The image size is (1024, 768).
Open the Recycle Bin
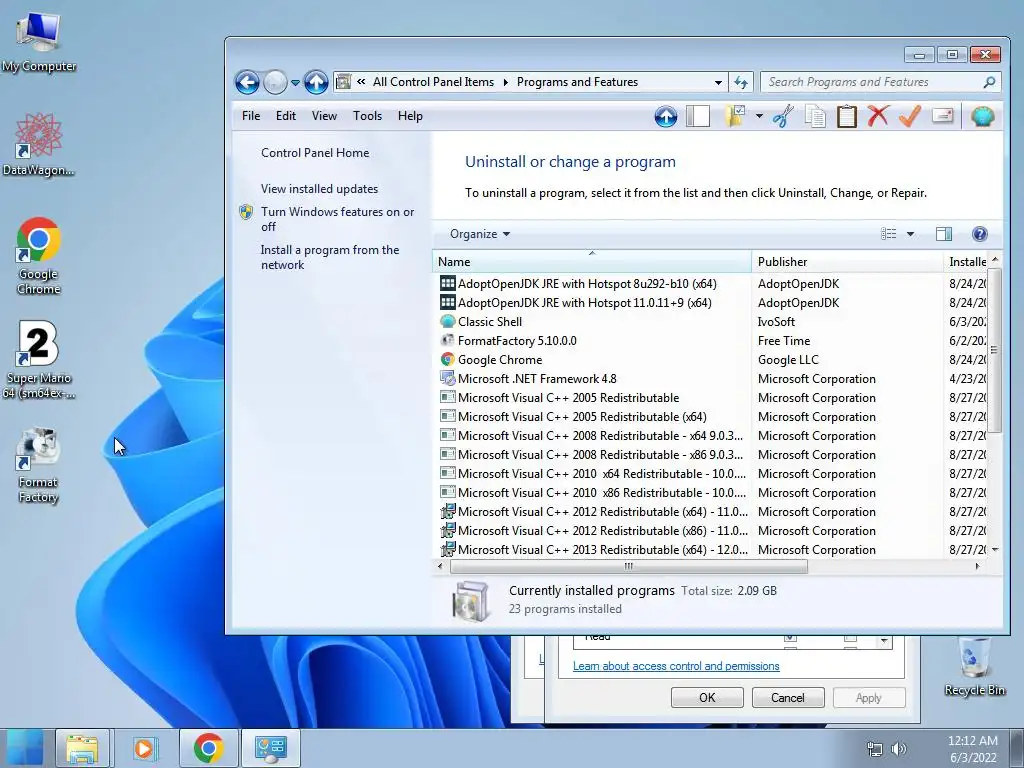coord(974,666)
